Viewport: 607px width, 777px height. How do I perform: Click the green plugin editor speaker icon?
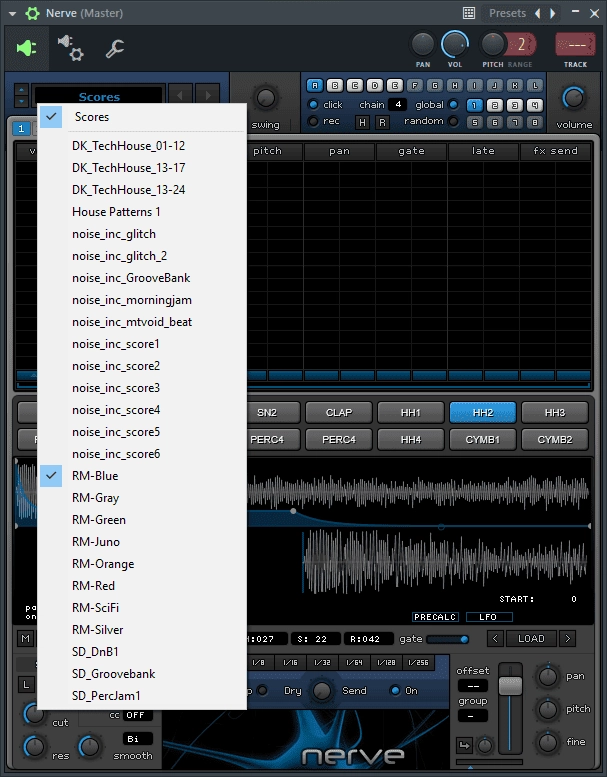[27, 48]
